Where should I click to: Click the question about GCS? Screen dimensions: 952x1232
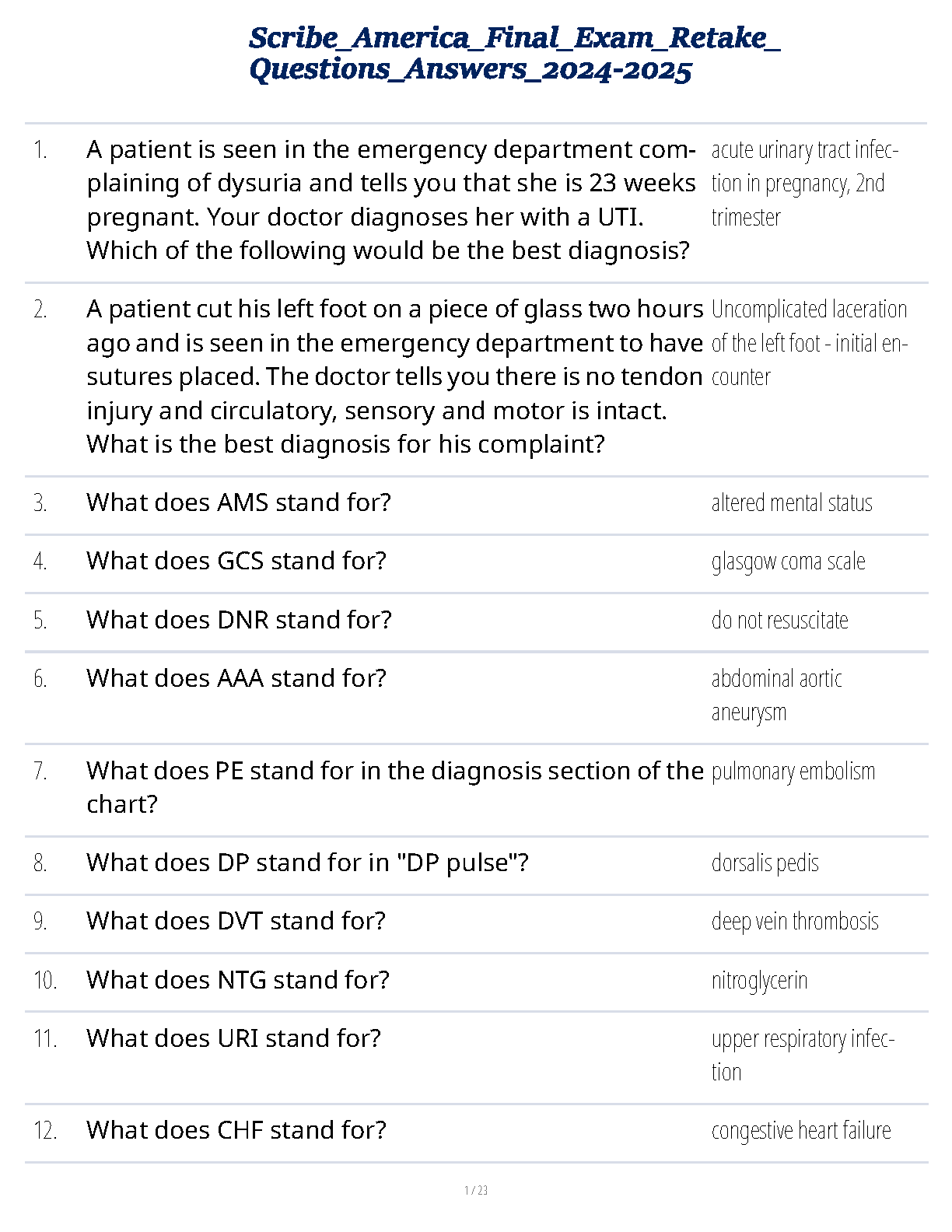click(236, 562)
